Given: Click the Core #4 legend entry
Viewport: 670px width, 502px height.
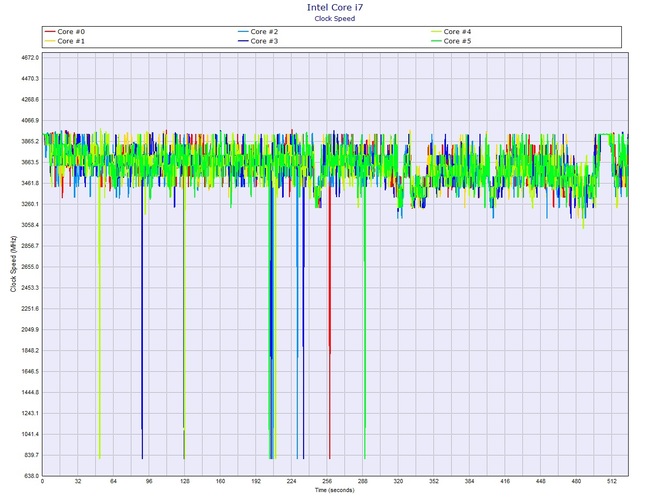Looking at the screenshot, I should [451, 32].
